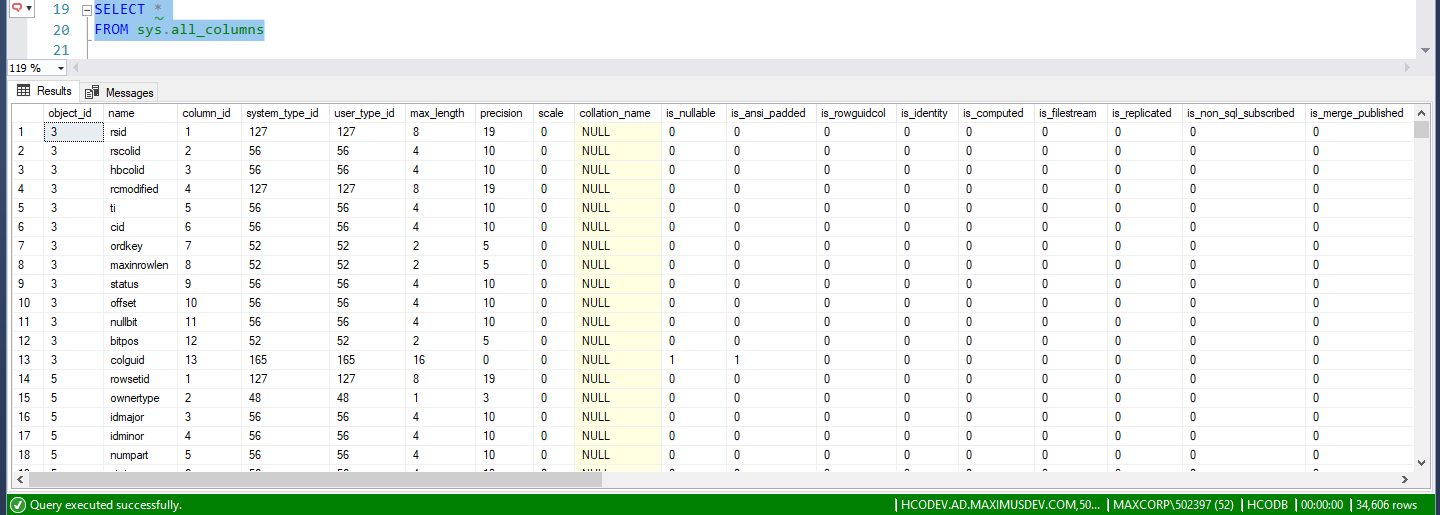Click the 'rcmodified' name cell

tap(140, 189)
